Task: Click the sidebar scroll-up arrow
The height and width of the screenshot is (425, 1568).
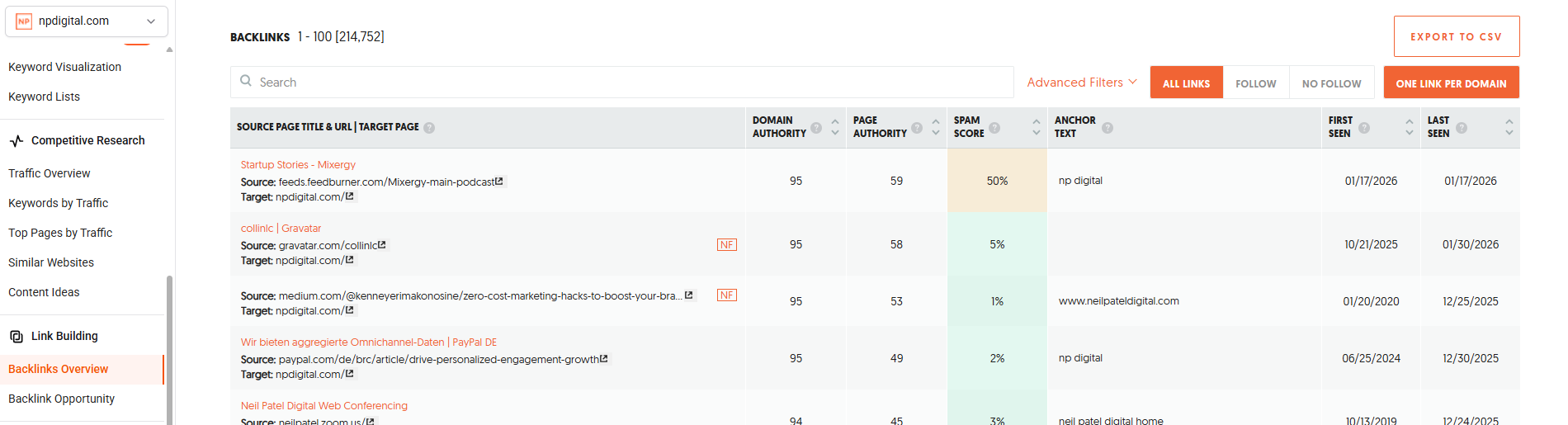Action: pos(169,50)
